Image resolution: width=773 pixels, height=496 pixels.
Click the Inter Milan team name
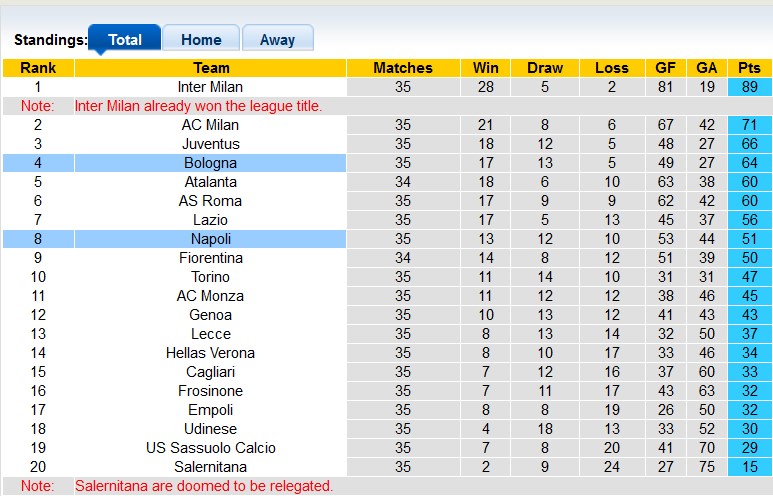tap(210, 87)
